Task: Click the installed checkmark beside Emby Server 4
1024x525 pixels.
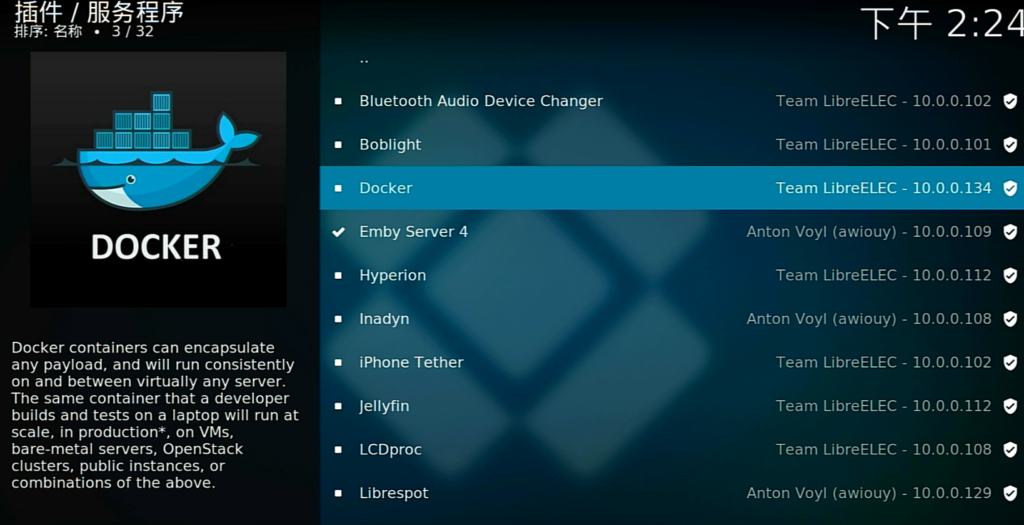Action: click(x=338, y=232)
